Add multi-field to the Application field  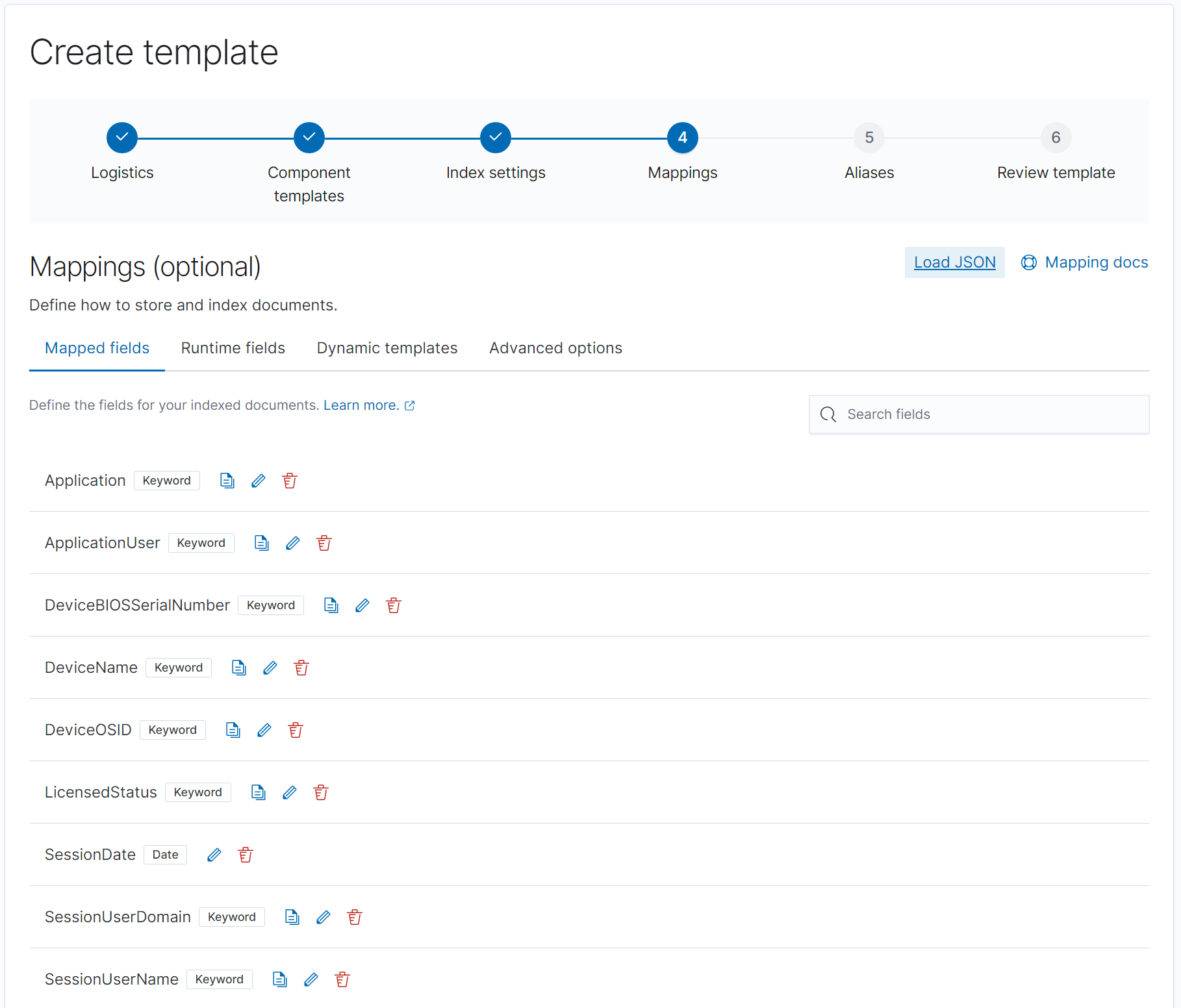point(227,481)
